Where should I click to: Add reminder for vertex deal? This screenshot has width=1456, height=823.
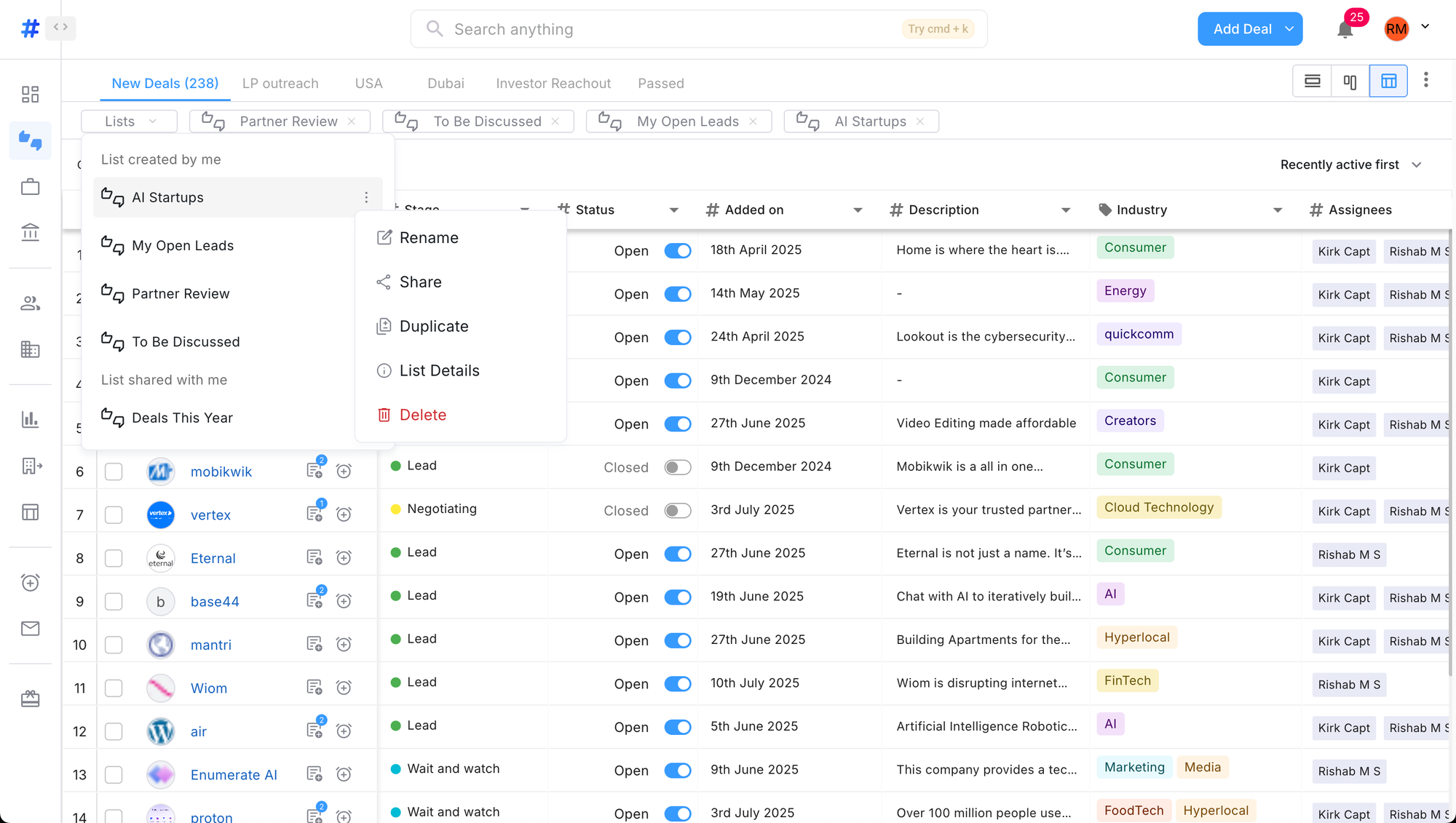click(x=344, y=514)
